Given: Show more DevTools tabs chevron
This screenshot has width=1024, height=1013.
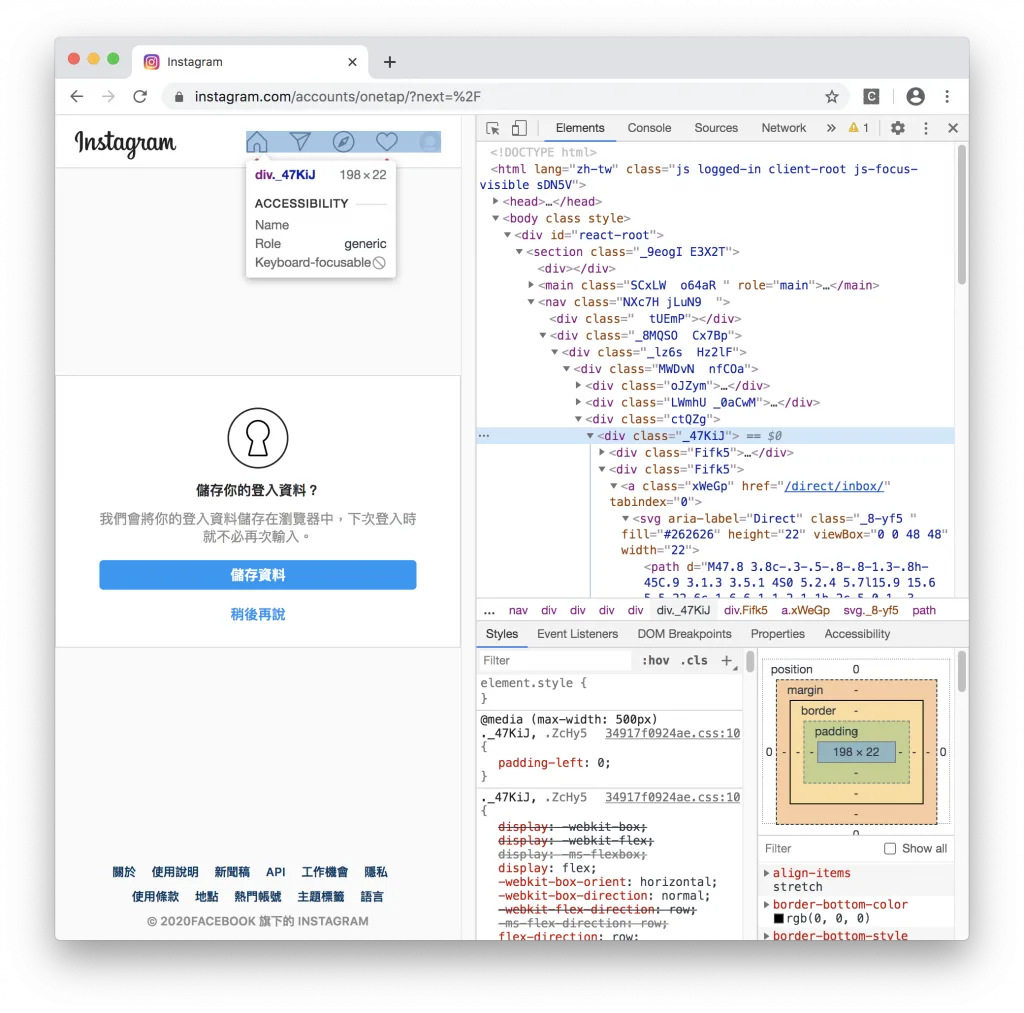Looking at the screenshot, I should (831, 128).
